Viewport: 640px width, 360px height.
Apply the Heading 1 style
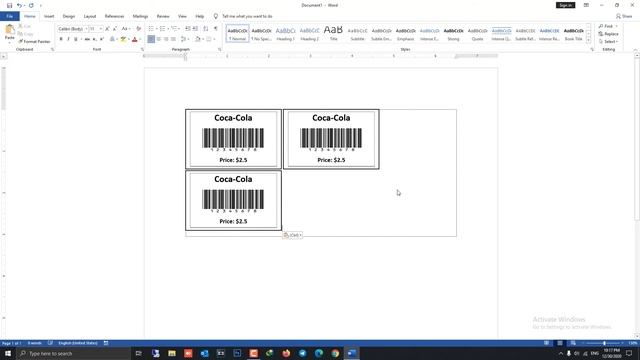[285, 33]
